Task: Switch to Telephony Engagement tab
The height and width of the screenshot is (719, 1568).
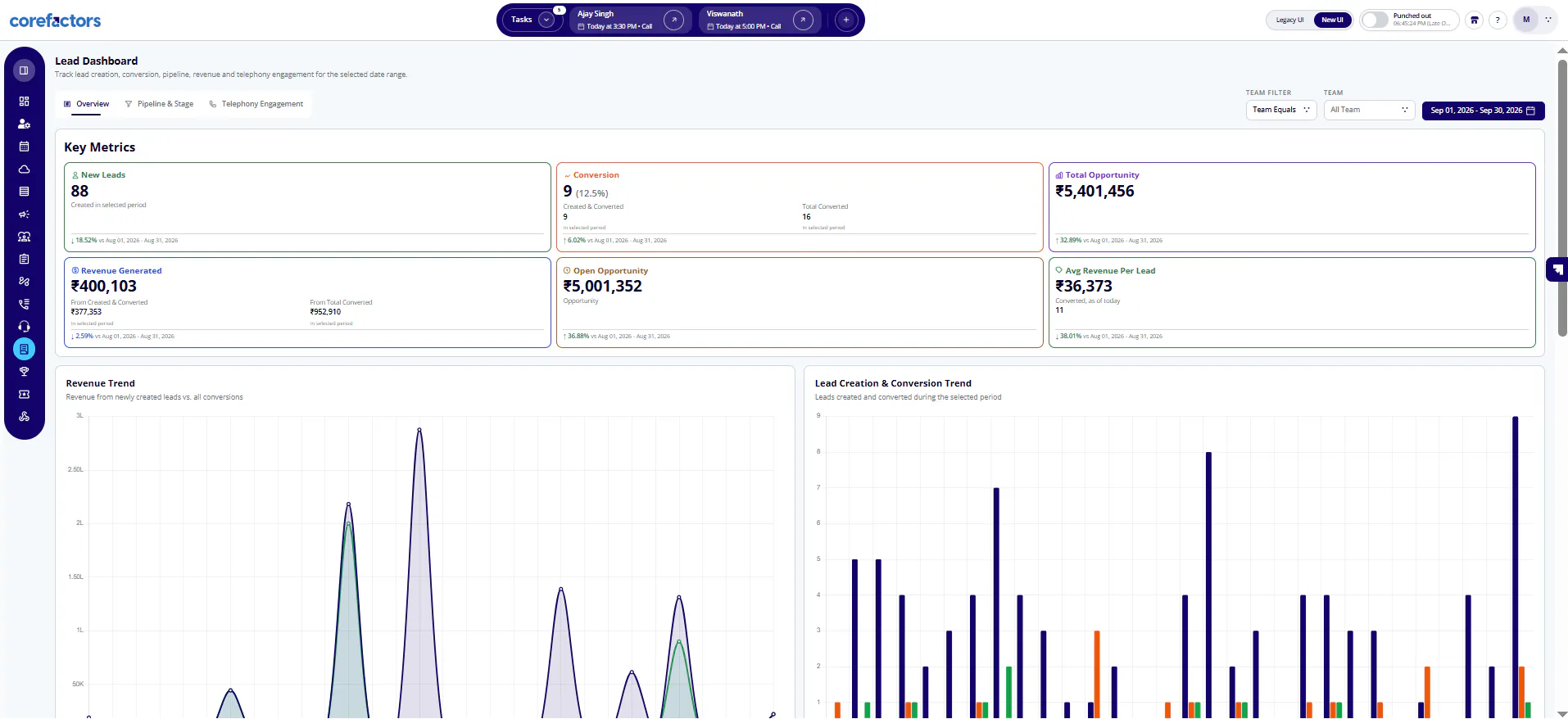Action: [256, 104]
